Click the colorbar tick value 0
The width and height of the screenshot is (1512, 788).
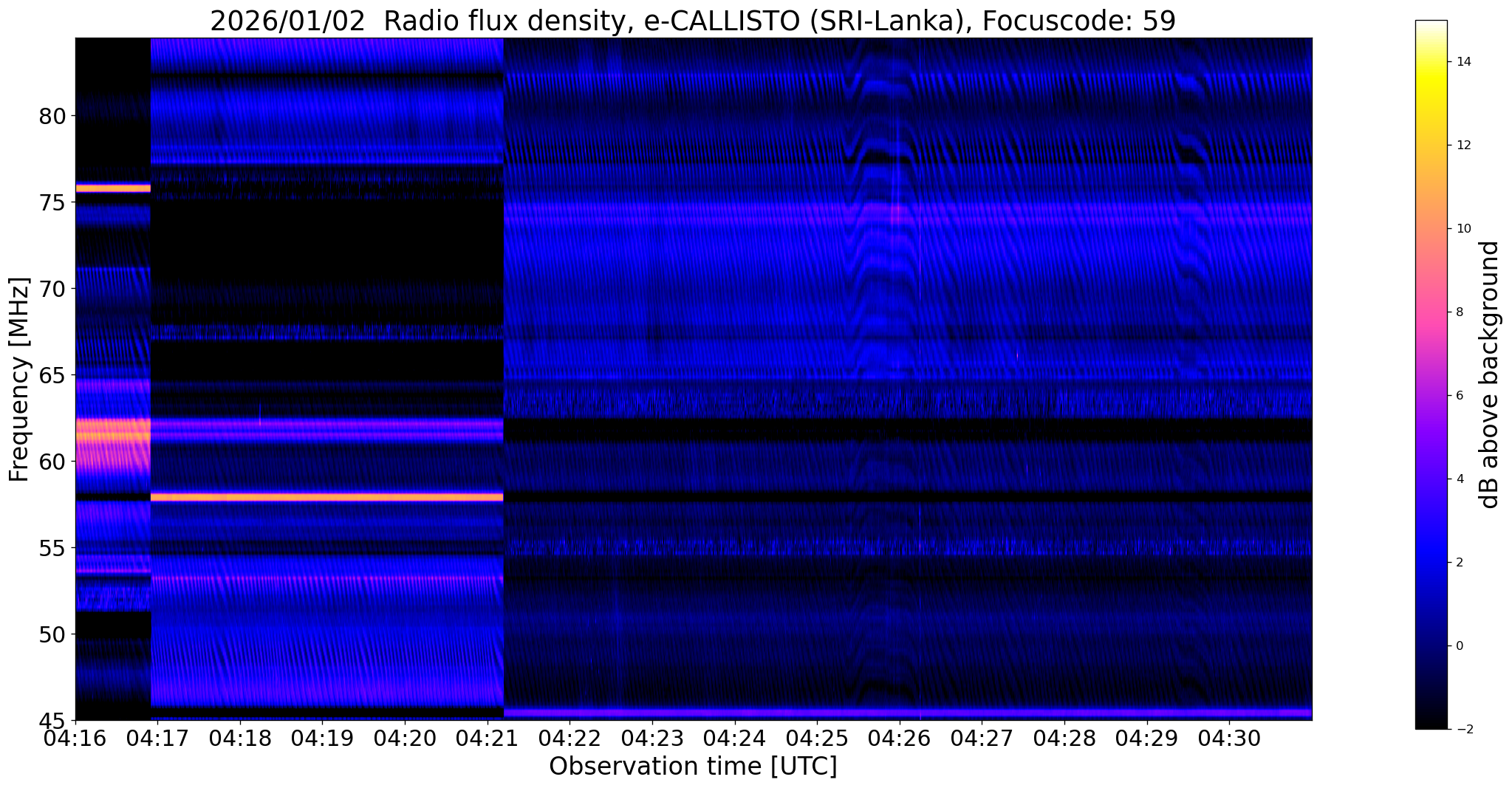pos(1459,646)
